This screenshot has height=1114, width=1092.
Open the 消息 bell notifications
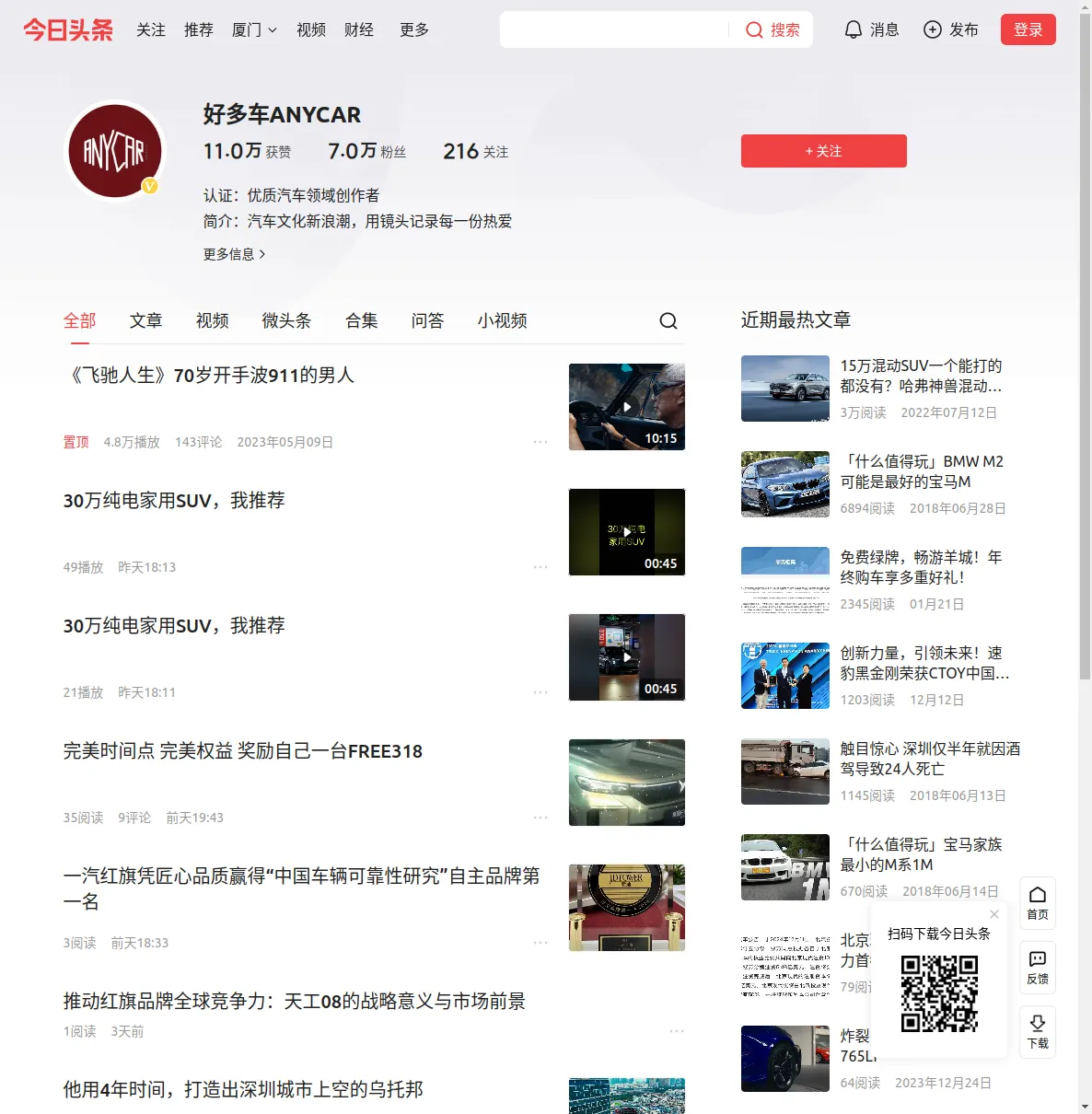point(871,29)
